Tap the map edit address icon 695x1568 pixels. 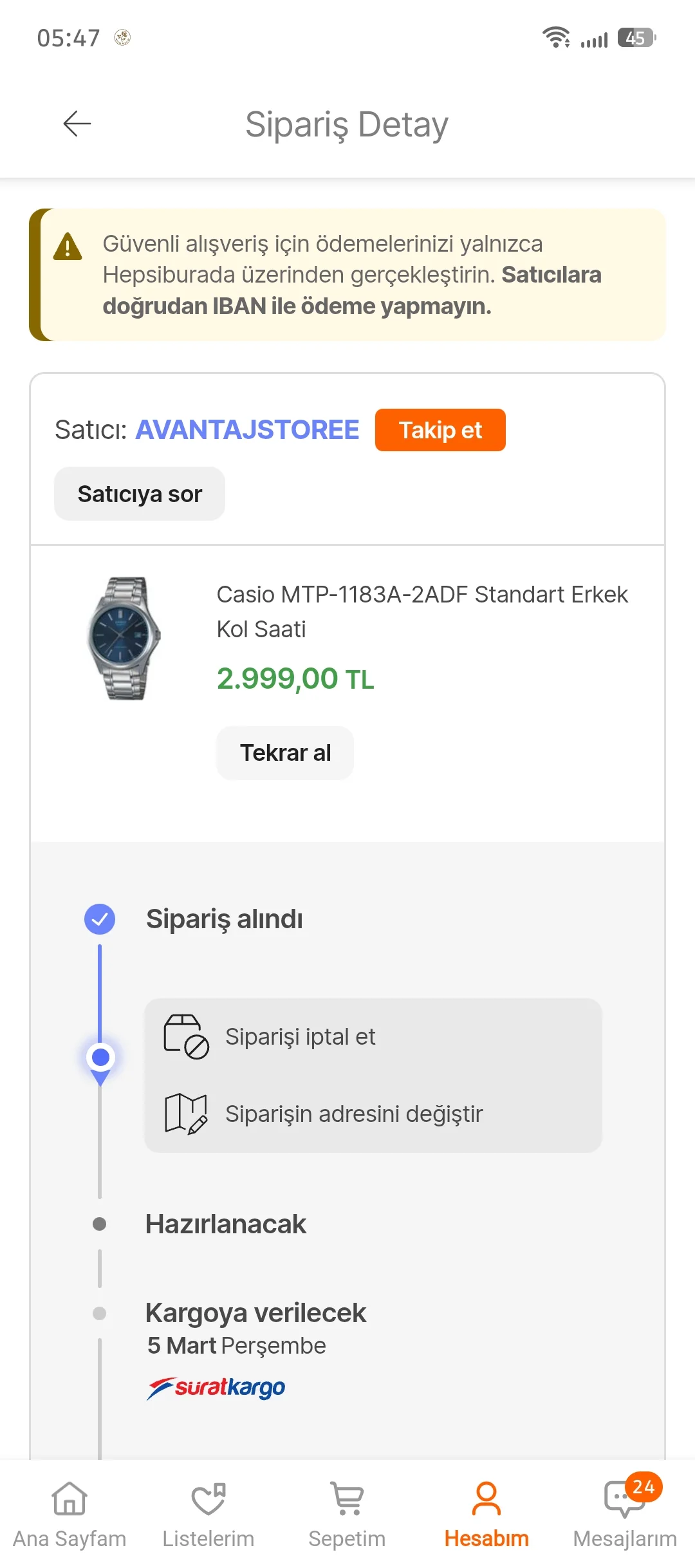coord(186,1113)
